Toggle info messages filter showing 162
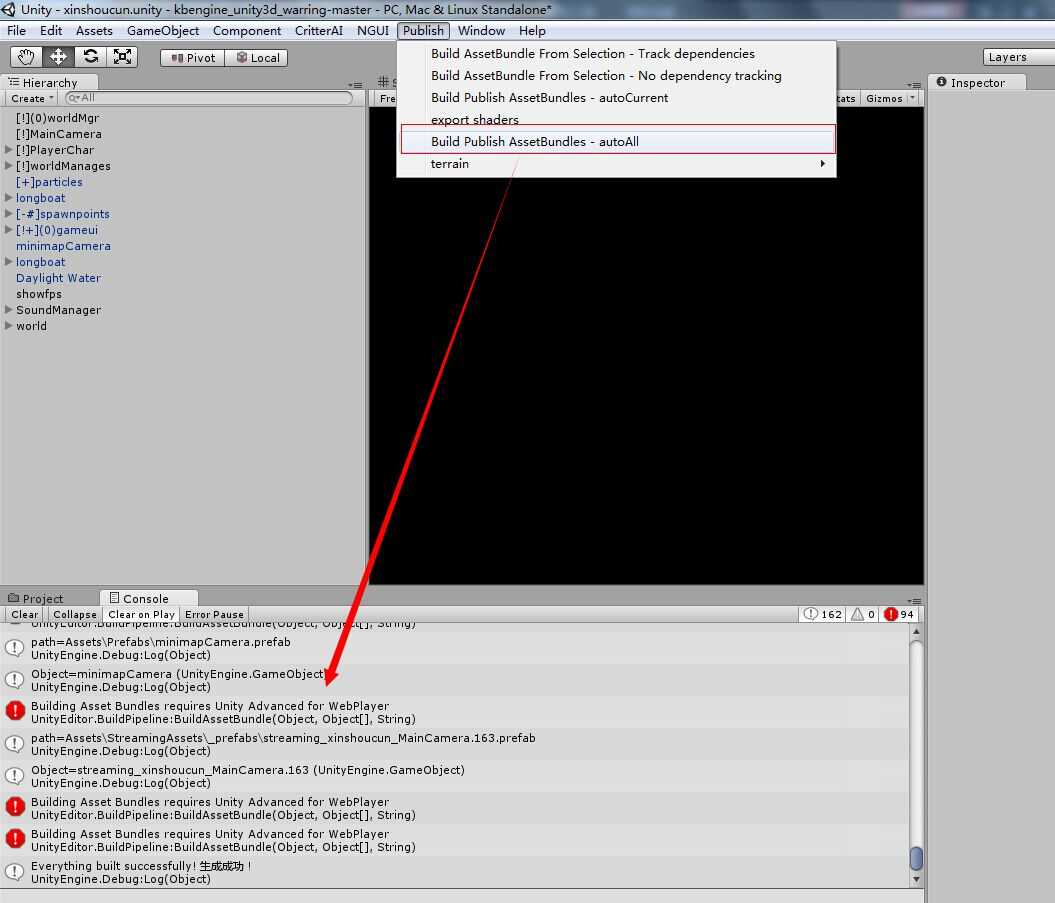The width and height of the screenshot is (1055, 903). tap(822, 614)
